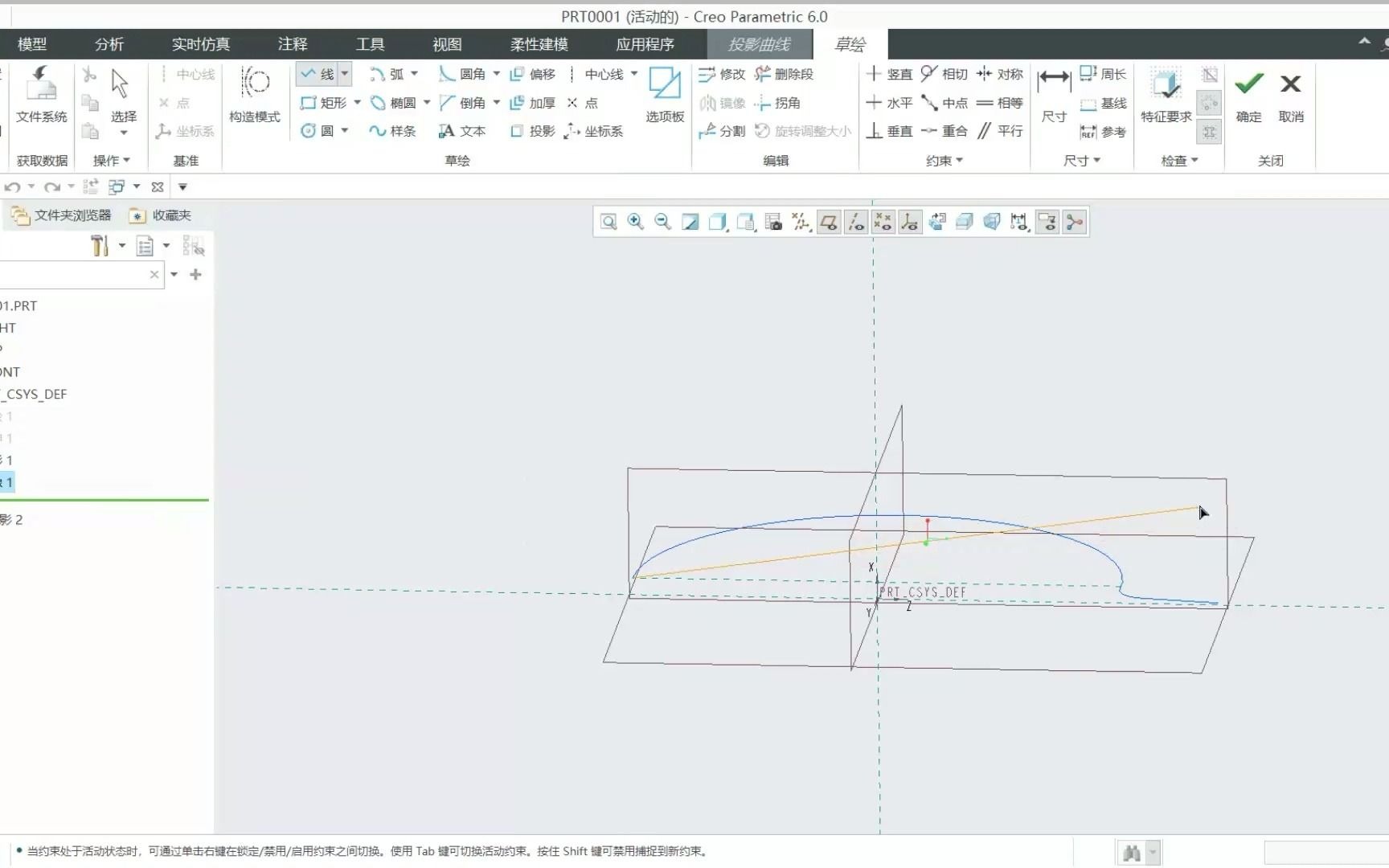Open the Live Simulation (实时仿真) tab
The image size is (1389, 868).
click(x=201, y=44)
